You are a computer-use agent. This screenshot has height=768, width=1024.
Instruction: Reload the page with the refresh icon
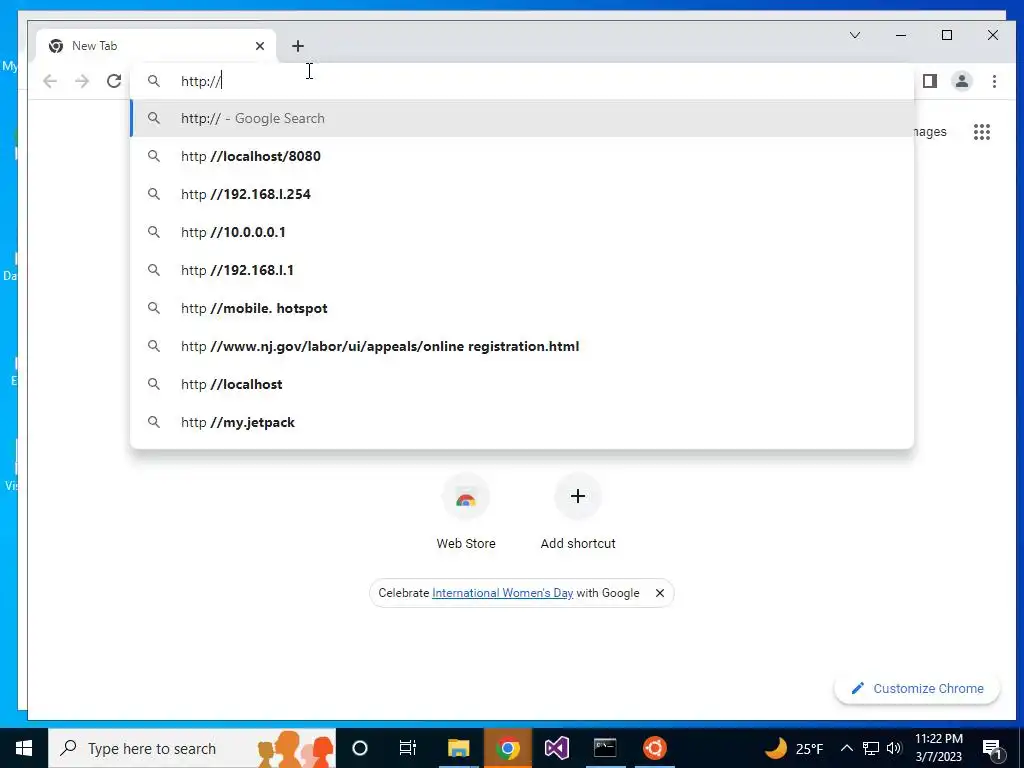pyautogui.click(x=114, y=81)
